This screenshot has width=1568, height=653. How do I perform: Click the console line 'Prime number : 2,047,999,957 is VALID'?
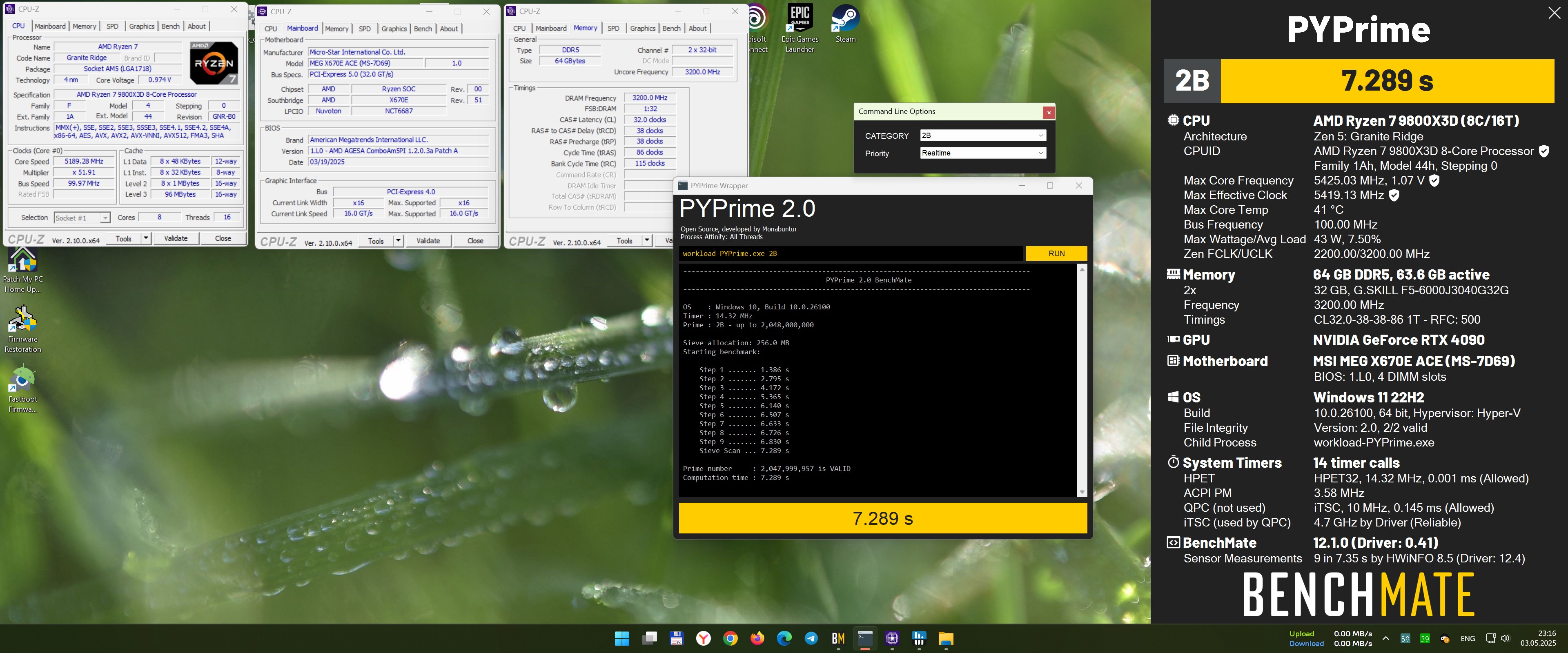(x=766, y=469)
